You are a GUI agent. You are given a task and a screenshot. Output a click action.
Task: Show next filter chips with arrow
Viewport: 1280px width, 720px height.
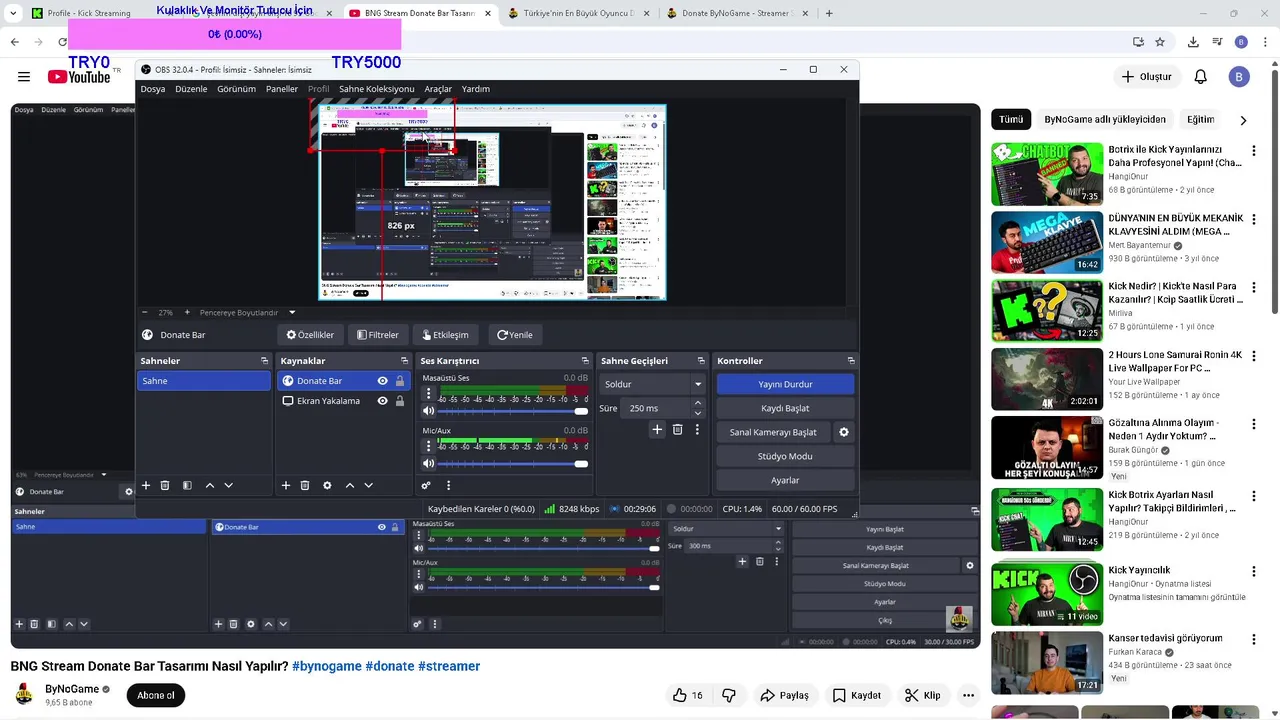click(x=1243, y=120)
